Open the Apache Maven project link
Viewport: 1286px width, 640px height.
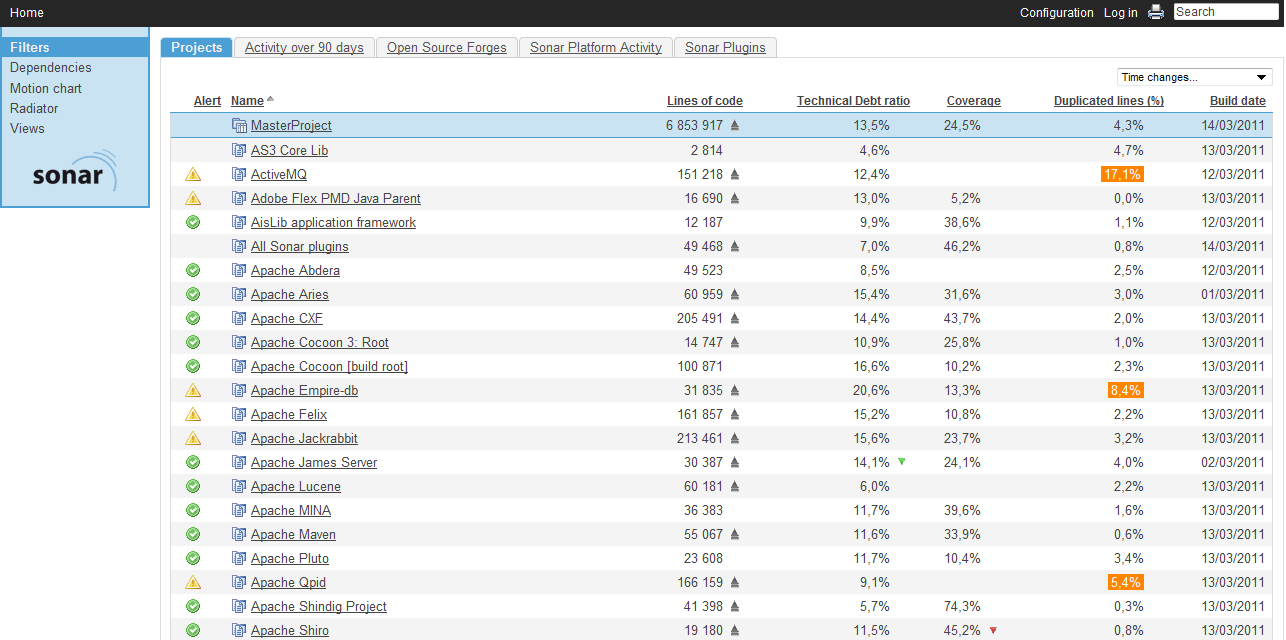pos(293,534)
